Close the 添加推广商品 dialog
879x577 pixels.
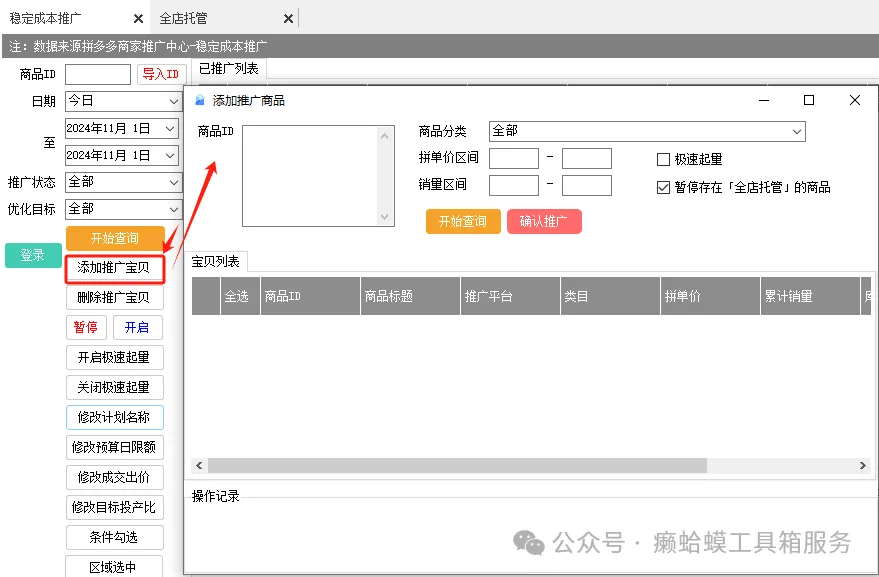(x=855, y=100)
